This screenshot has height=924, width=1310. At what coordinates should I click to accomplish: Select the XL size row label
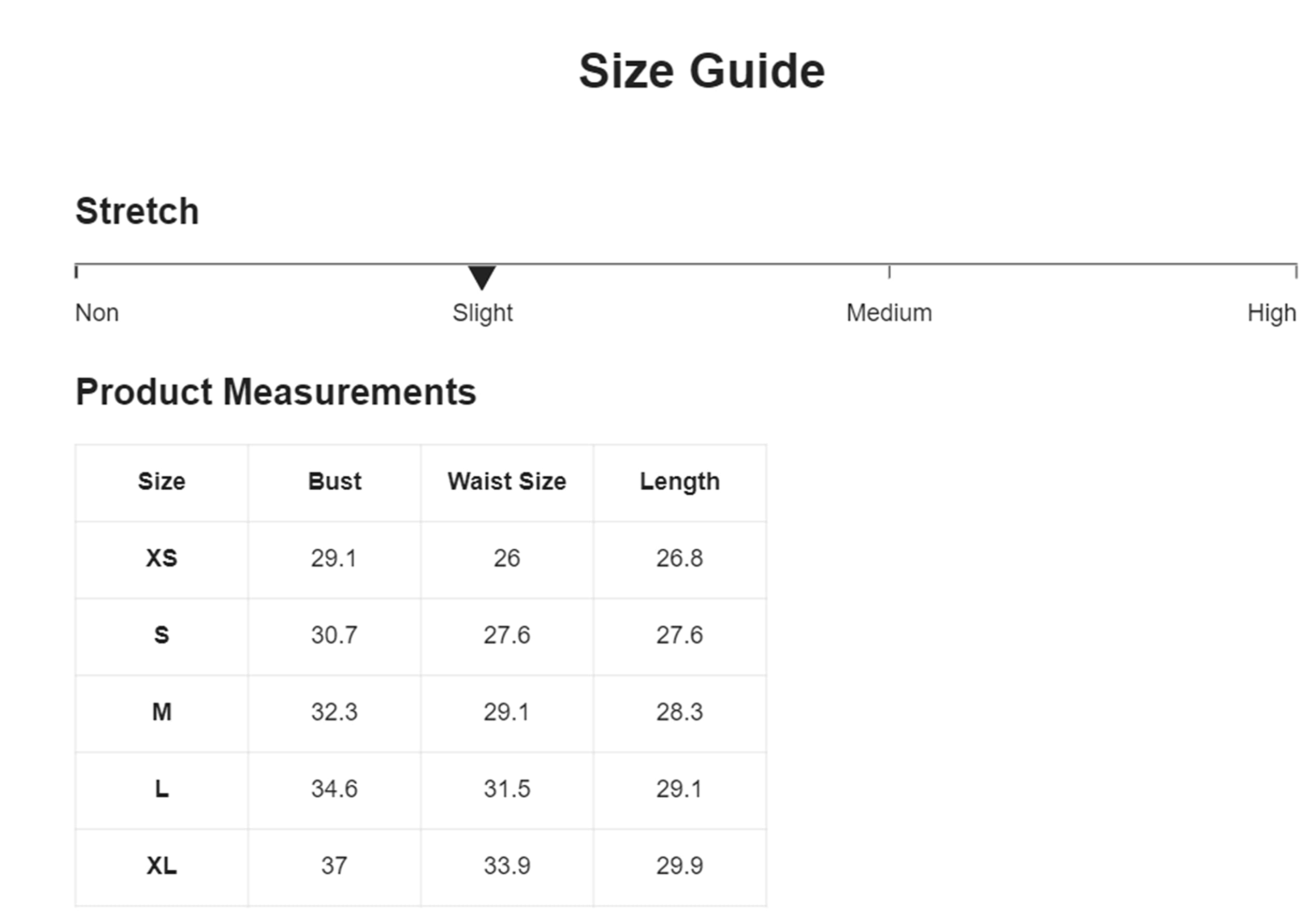point(162,866)
